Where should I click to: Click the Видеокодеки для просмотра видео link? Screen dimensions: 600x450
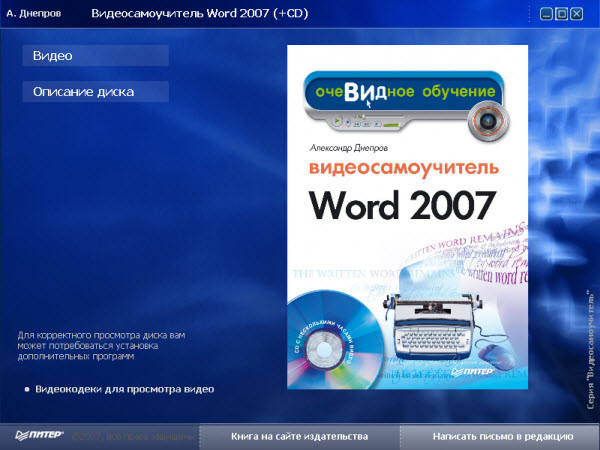click(x=124, y=388)
